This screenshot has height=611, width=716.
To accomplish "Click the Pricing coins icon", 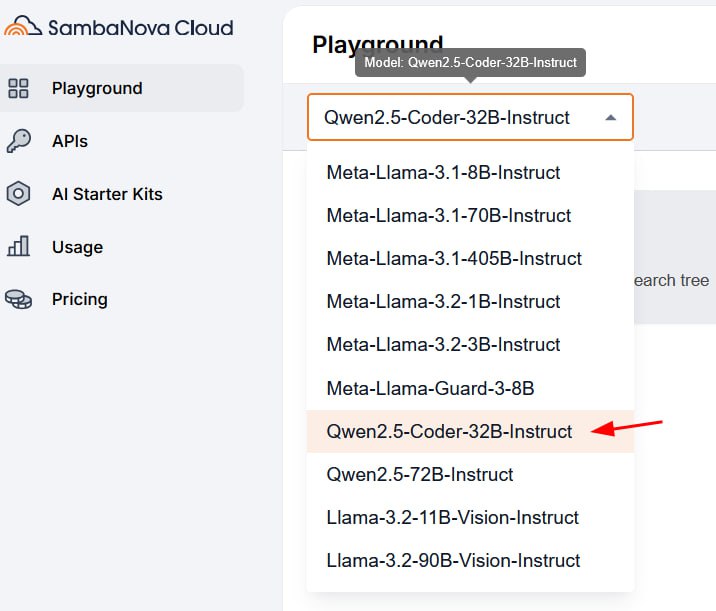I will tap(18, 299).
